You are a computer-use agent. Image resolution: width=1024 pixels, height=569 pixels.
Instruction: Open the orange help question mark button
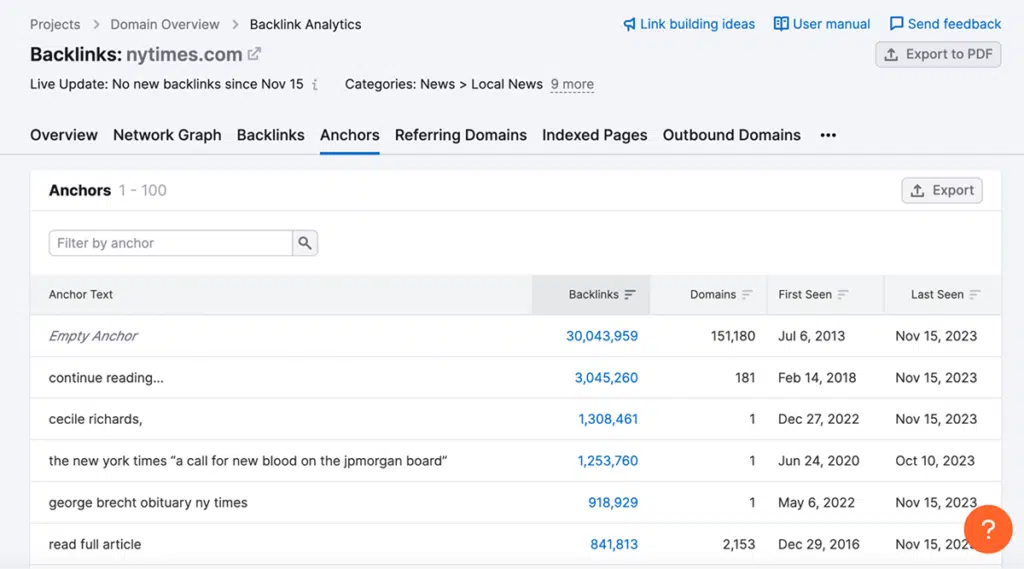click(x=988, y=529)
